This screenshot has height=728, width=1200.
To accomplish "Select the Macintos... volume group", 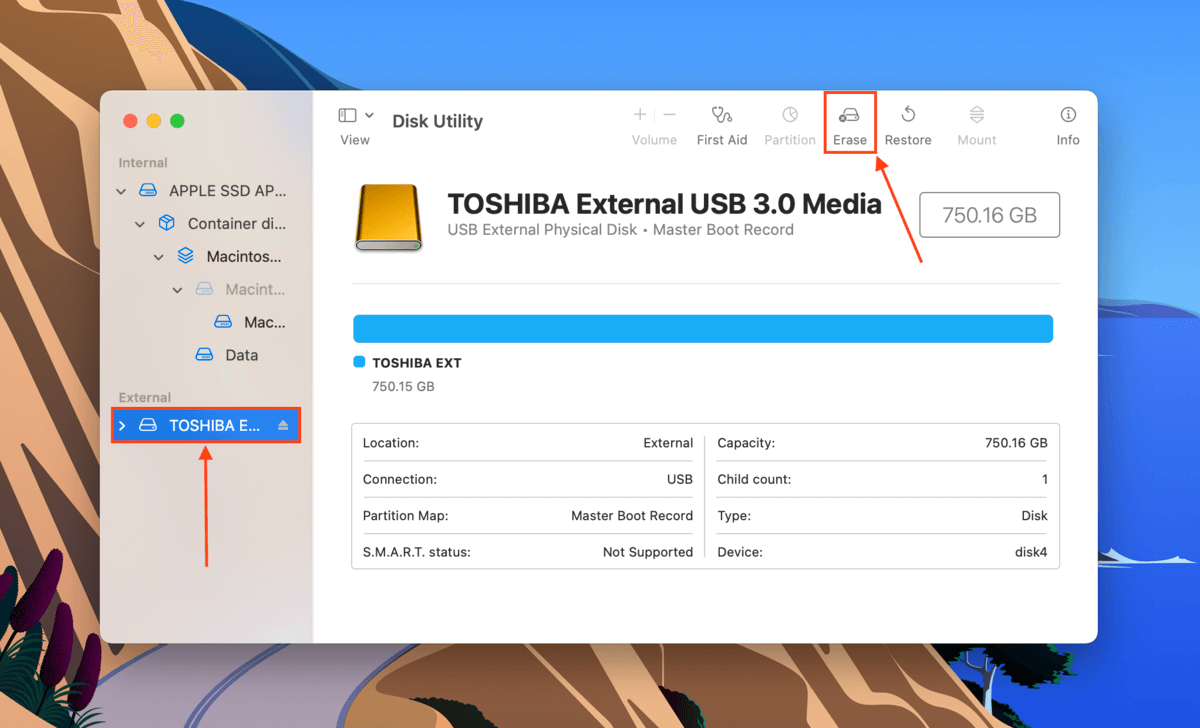I will 244,257.
